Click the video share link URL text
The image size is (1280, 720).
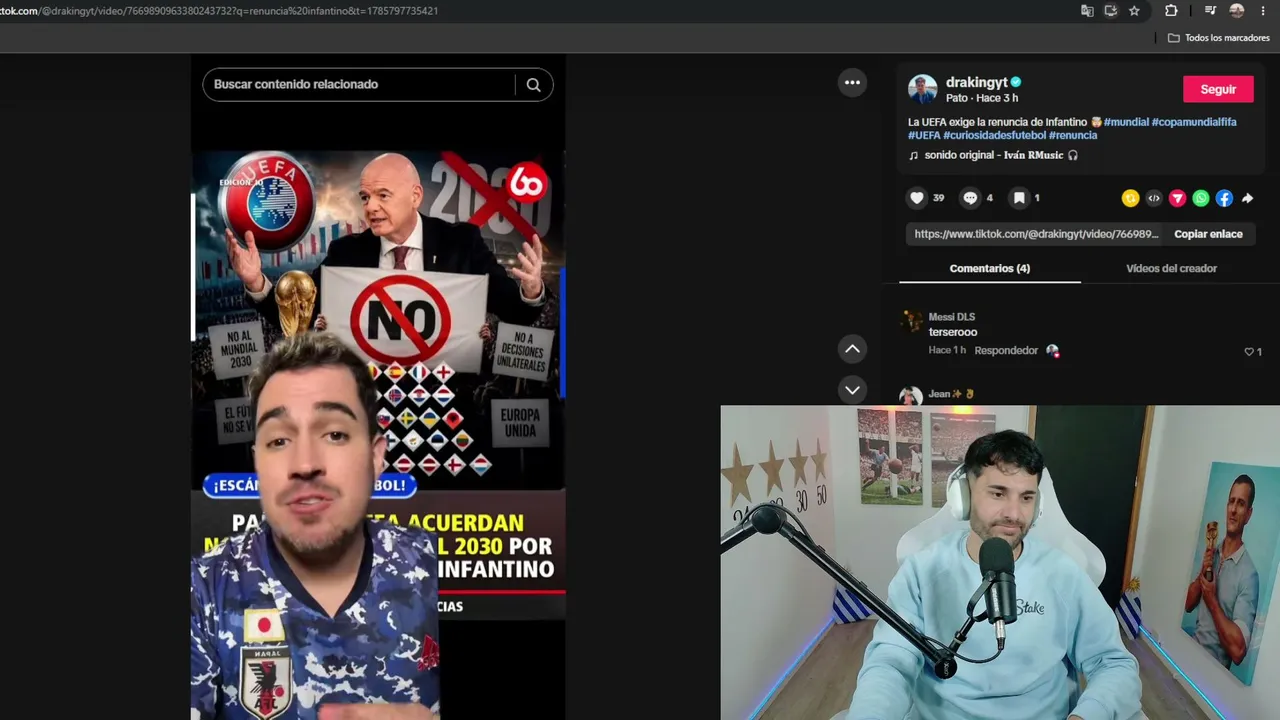[x=1036, y=234]
